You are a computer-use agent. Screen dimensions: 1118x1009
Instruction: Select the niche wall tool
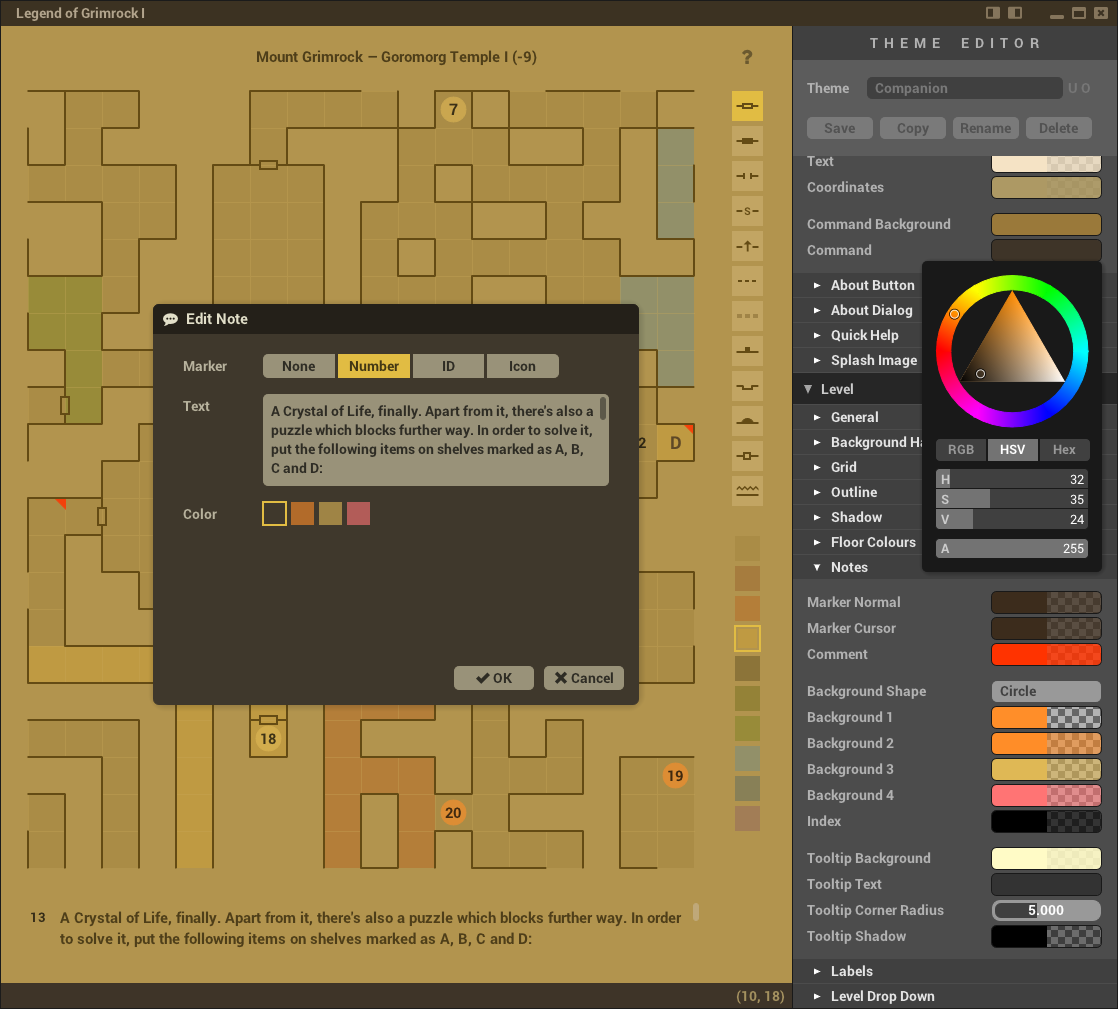pos(747,386)
